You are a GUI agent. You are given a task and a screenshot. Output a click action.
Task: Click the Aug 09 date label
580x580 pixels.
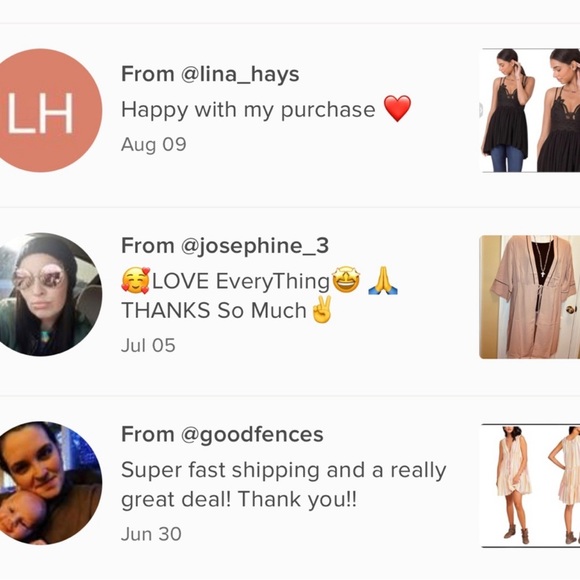154,144
